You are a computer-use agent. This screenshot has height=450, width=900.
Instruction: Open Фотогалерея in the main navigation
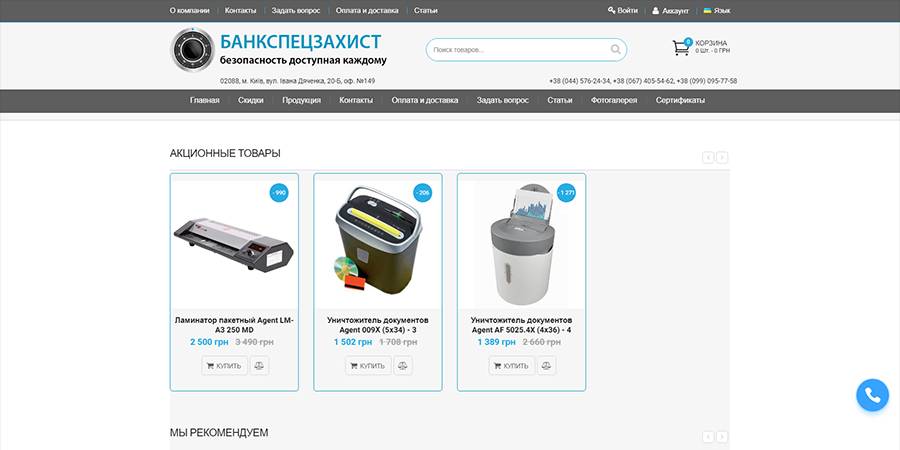(613, 100)
